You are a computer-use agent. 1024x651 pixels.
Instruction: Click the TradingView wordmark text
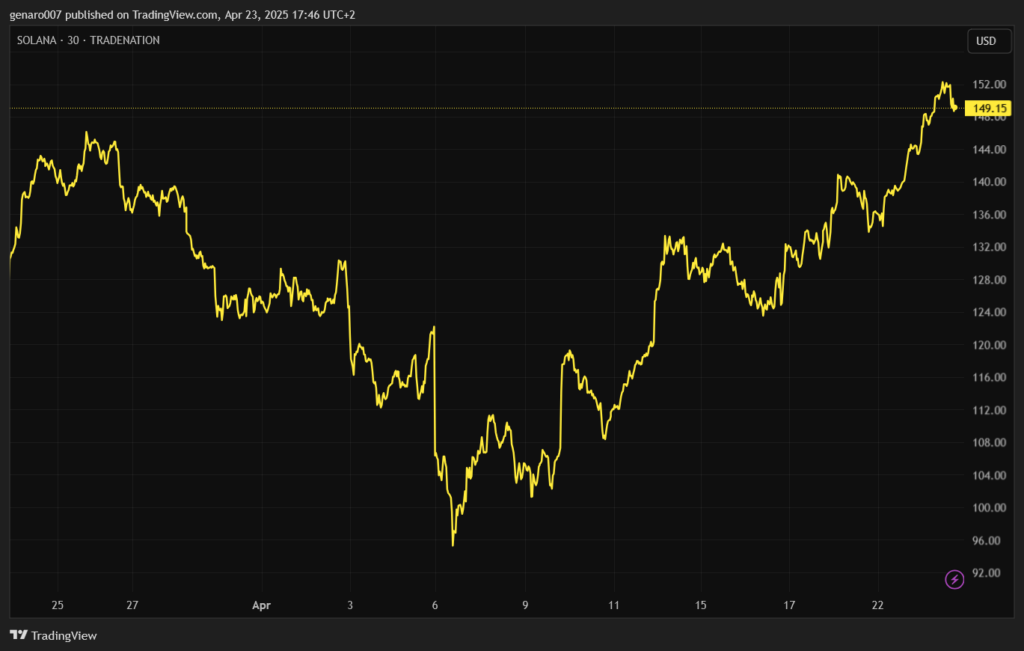pos(64,635)
